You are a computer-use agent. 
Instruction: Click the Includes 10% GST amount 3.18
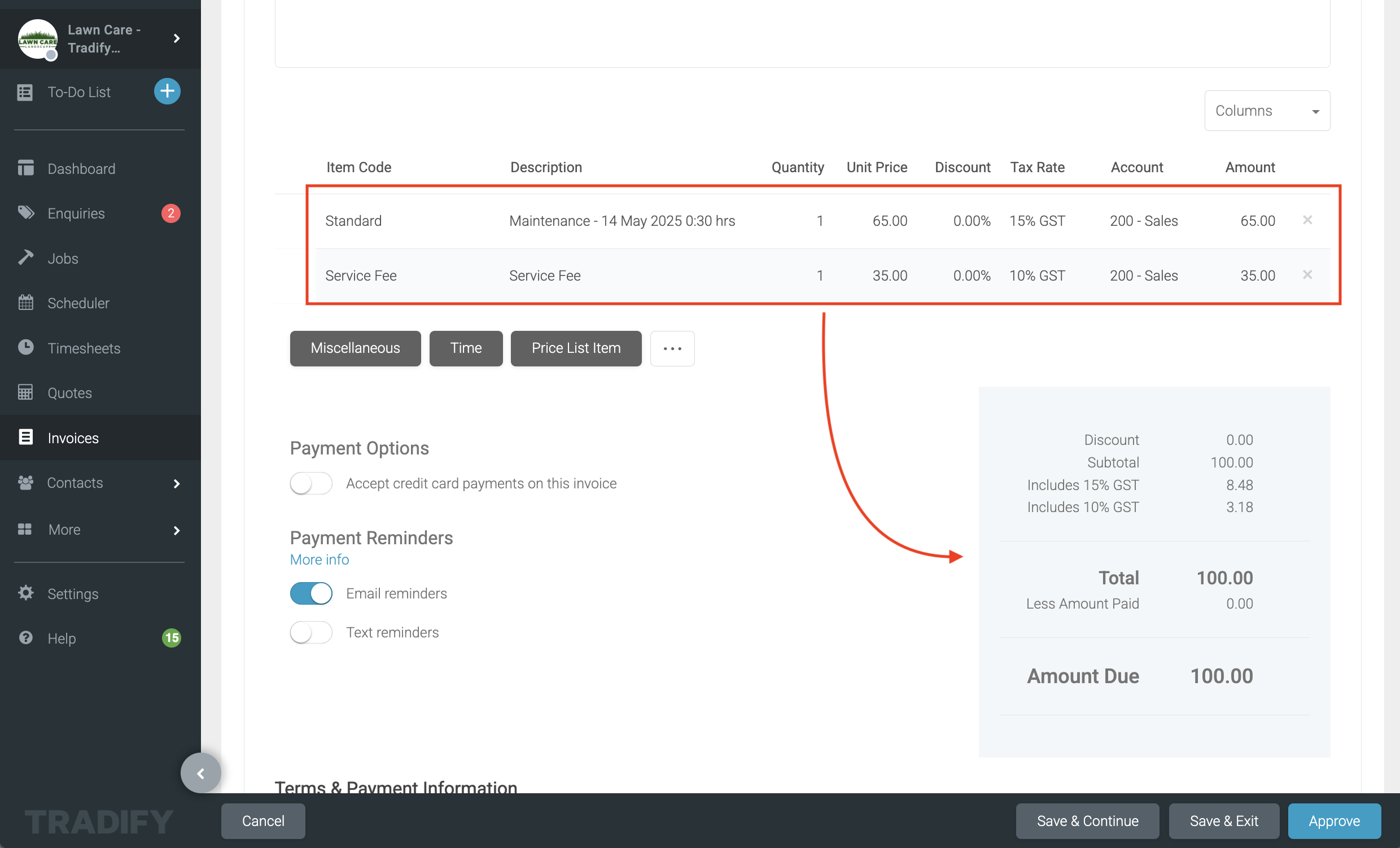[x=1239, y=507]
